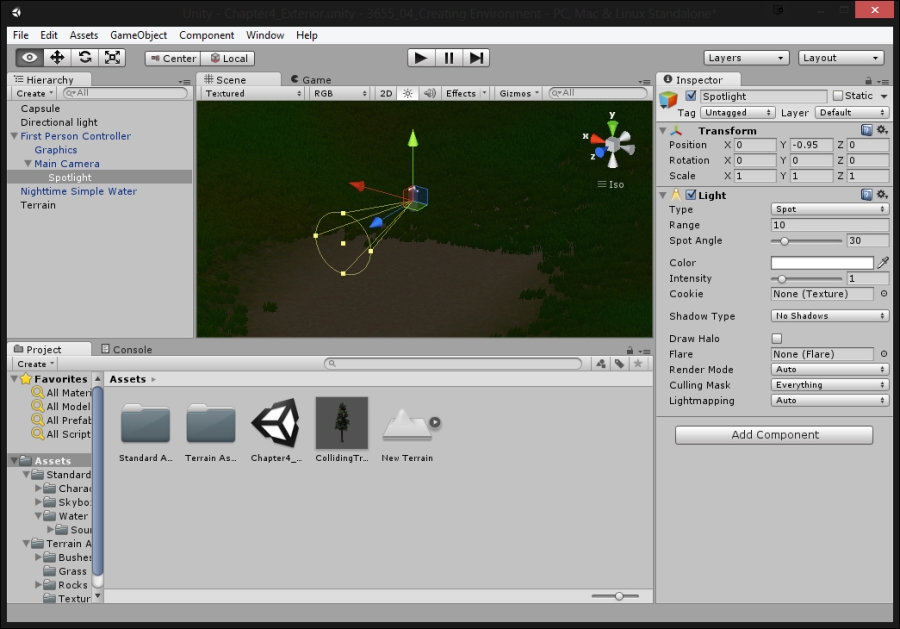
Task: Open RGB render mode dropdown
Action: (340, 94)
